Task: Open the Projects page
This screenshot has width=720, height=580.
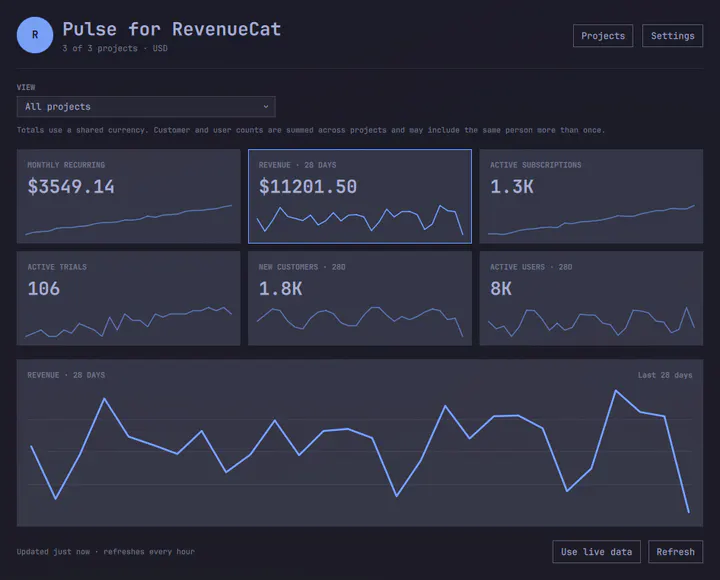Action: coord(603,36)
